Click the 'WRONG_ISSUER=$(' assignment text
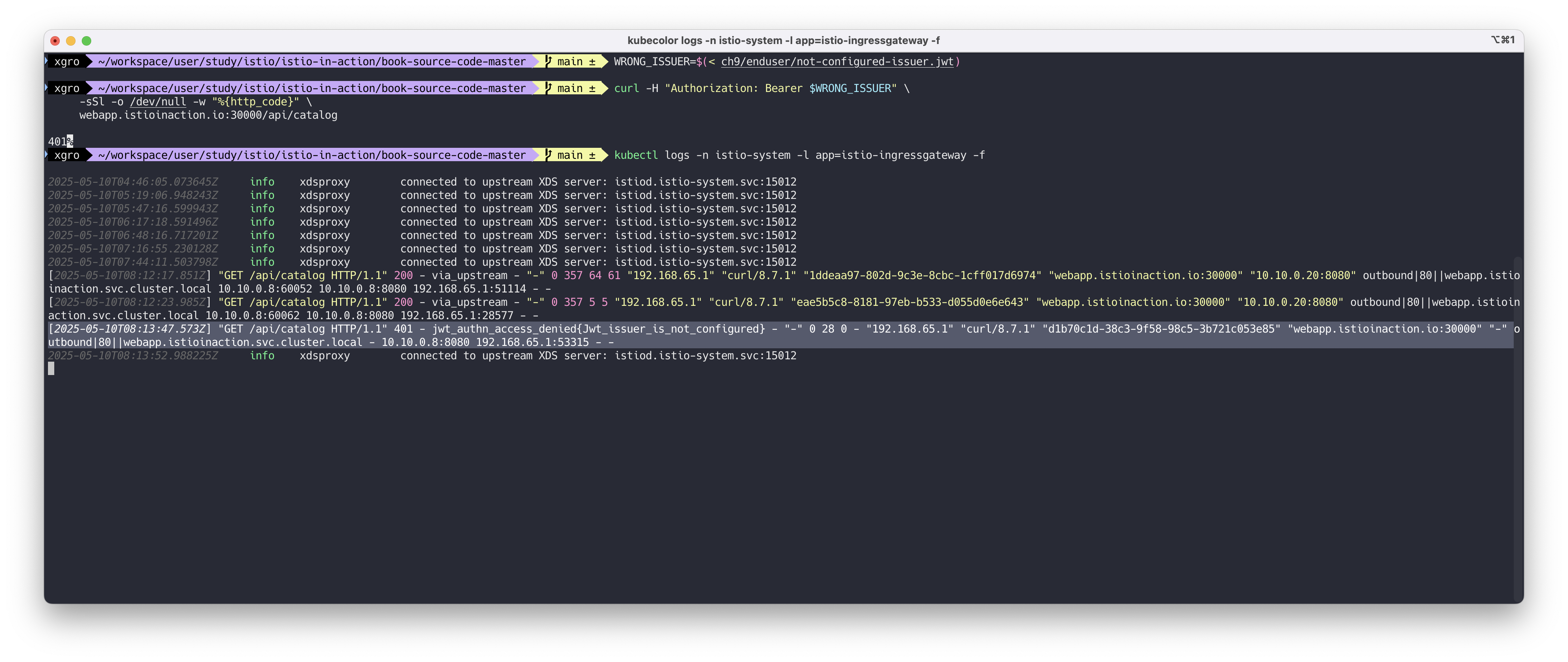1568x662 pixels. 661,61
